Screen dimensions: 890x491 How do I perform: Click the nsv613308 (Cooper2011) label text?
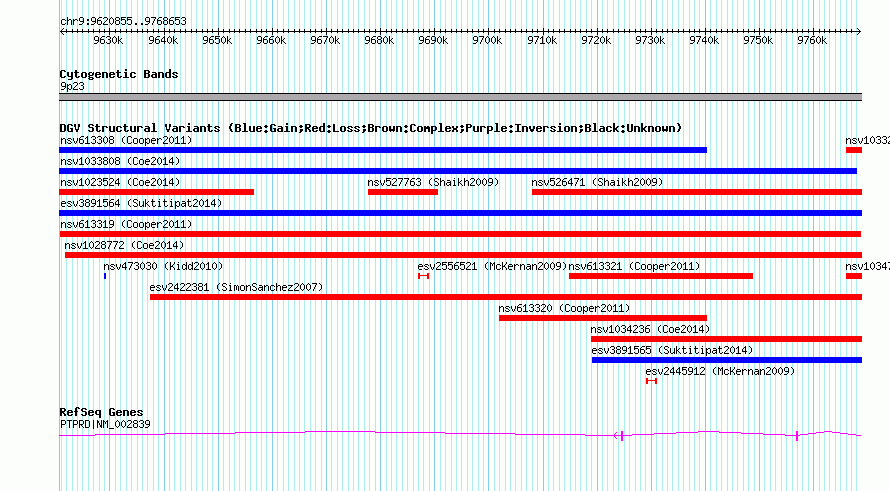126,141
